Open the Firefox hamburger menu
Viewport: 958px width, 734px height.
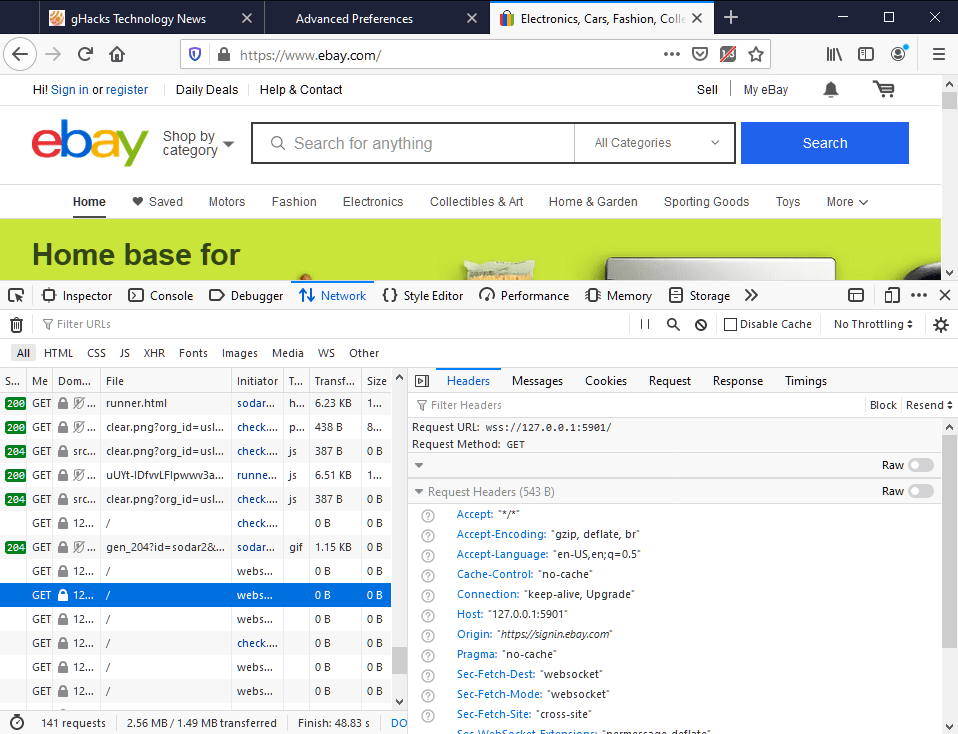(x=939, y=54)
